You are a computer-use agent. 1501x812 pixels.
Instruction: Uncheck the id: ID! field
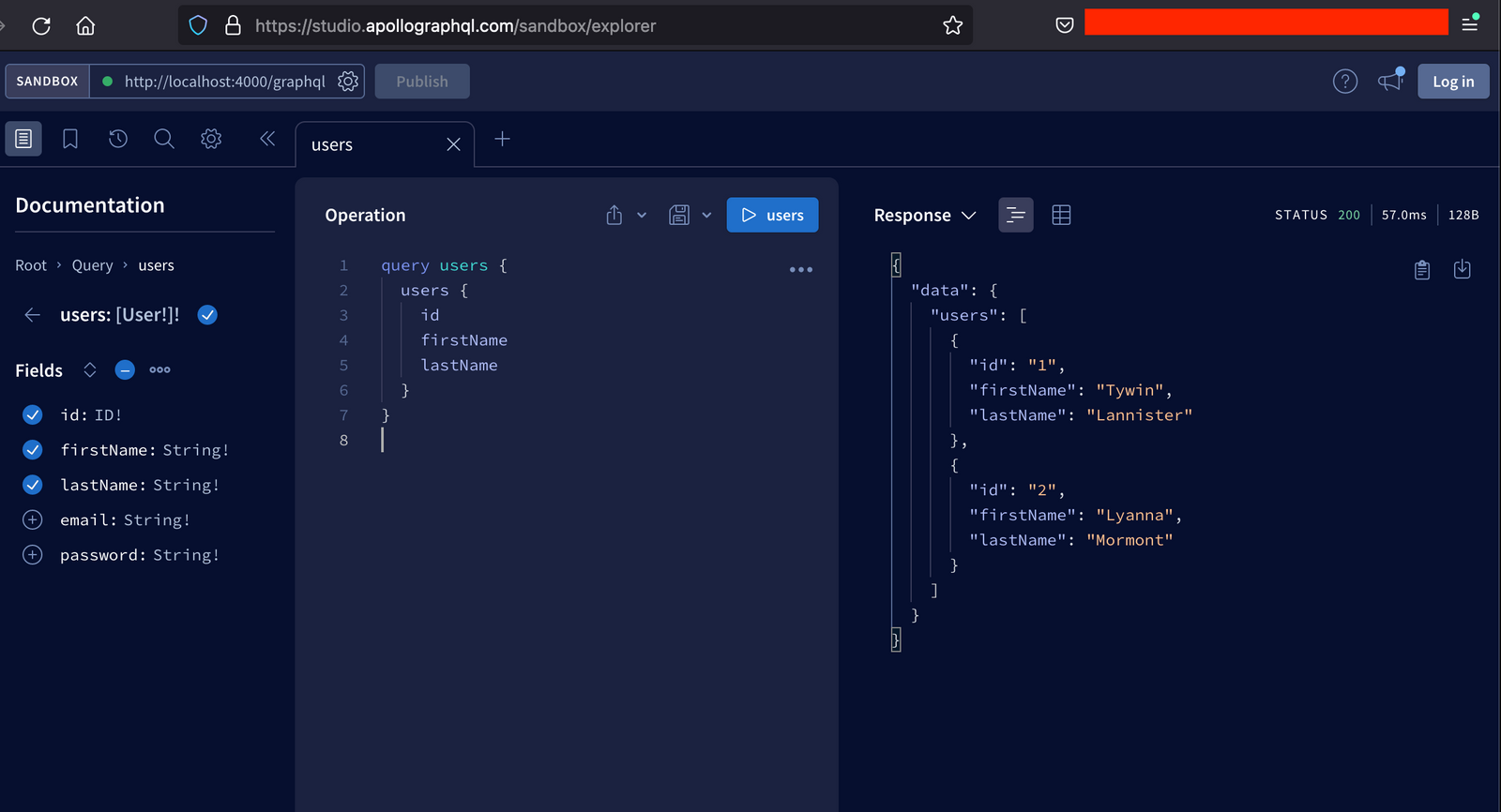(33, 414)
